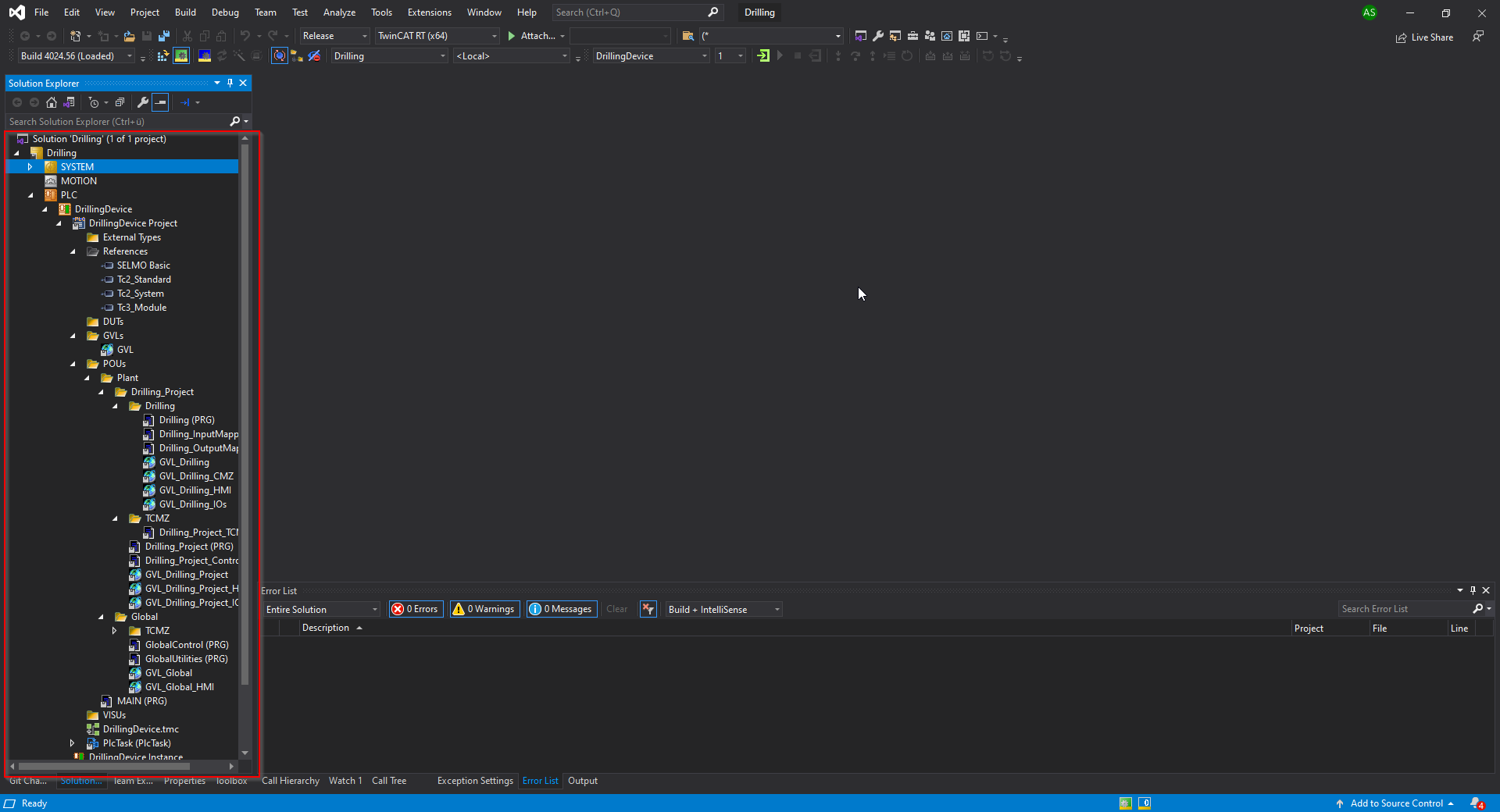Click Add to Source Control

pos(1396,803)
